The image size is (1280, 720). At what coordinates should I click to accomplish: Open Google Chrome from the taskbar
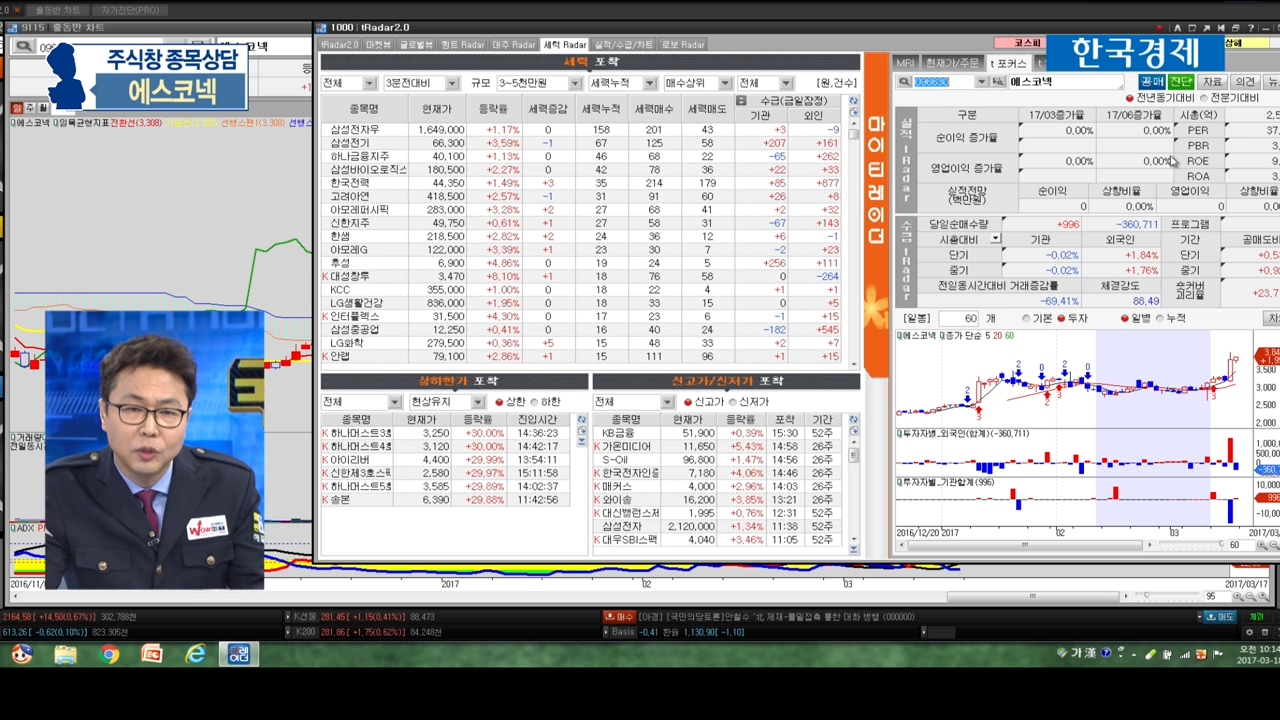point(109,654)
